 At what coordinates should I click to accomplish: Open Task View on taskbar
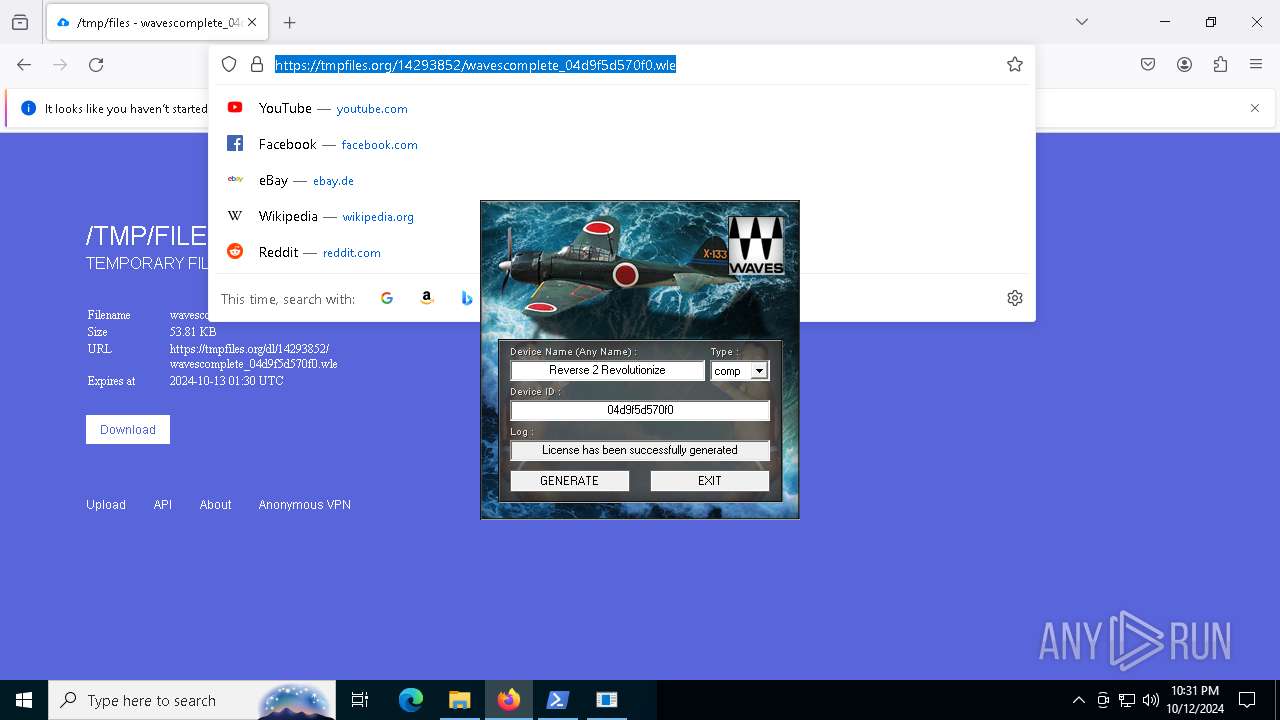(360, 700)
